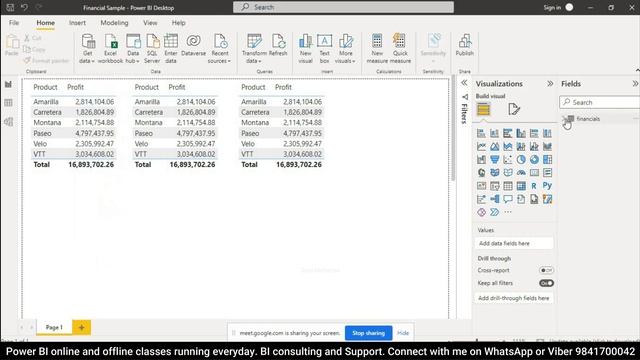Click the title bar Search box
The image size is (640, 360).
pos(343,7)
